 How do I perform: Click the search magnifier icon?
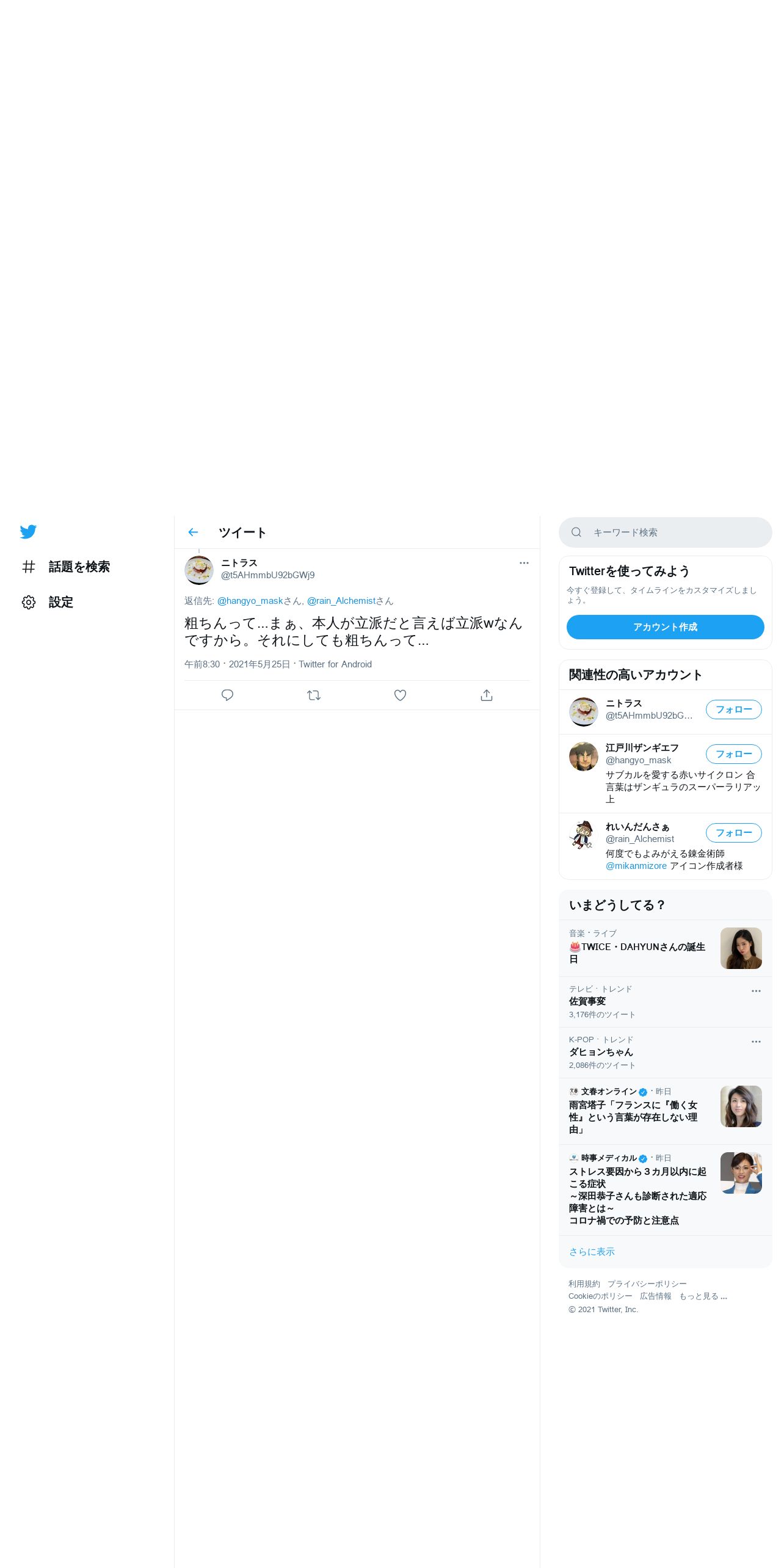click(x=576, y=532)
